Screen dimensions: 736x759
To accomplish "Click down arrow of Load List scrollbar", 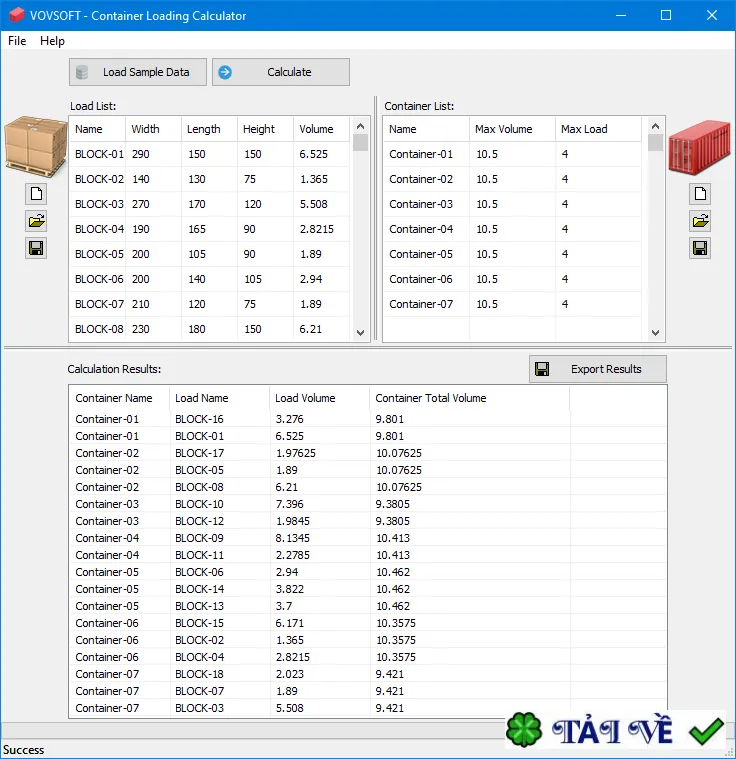I will click(360, 333).
